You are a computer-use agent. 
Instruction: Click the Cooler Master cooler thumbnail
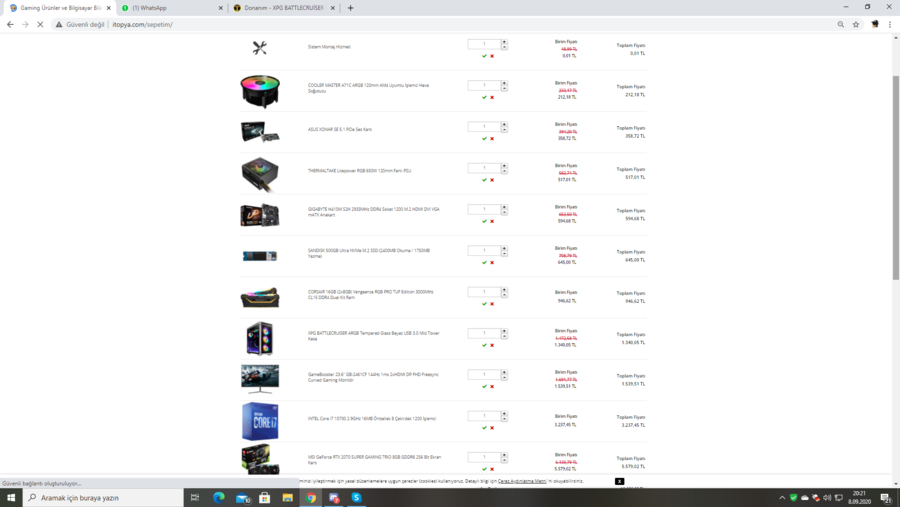click(x=260, y=91)
